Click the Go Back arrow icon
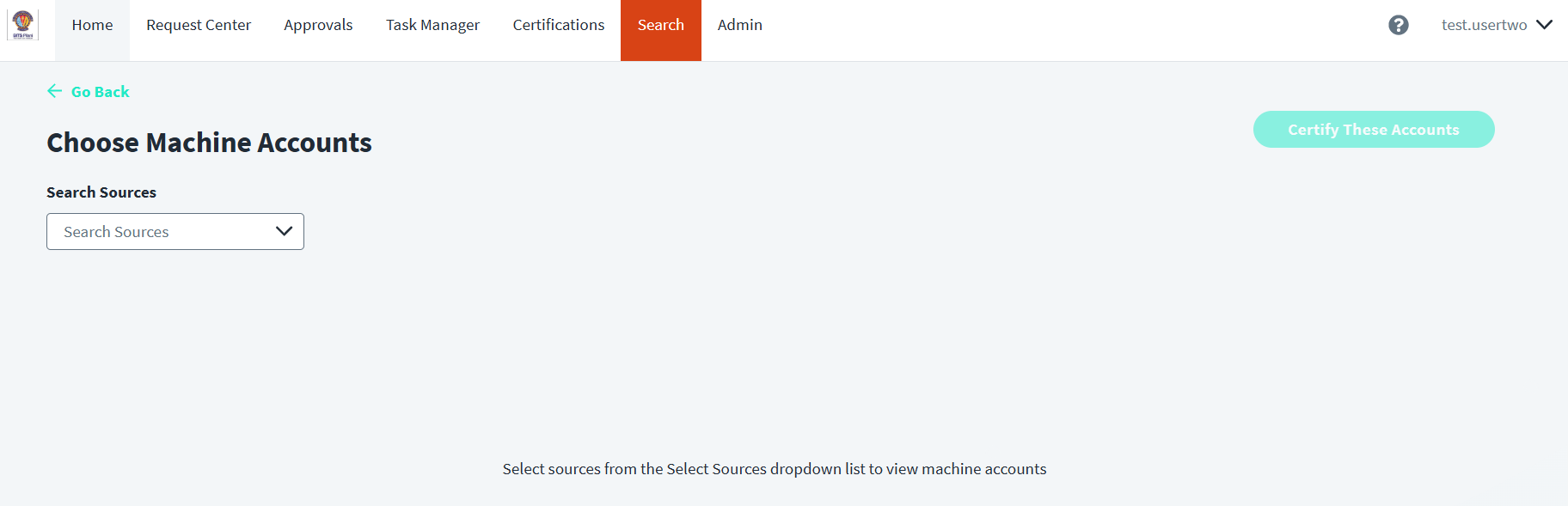Screen dimensions: 1568x506 tap(54, 91)
